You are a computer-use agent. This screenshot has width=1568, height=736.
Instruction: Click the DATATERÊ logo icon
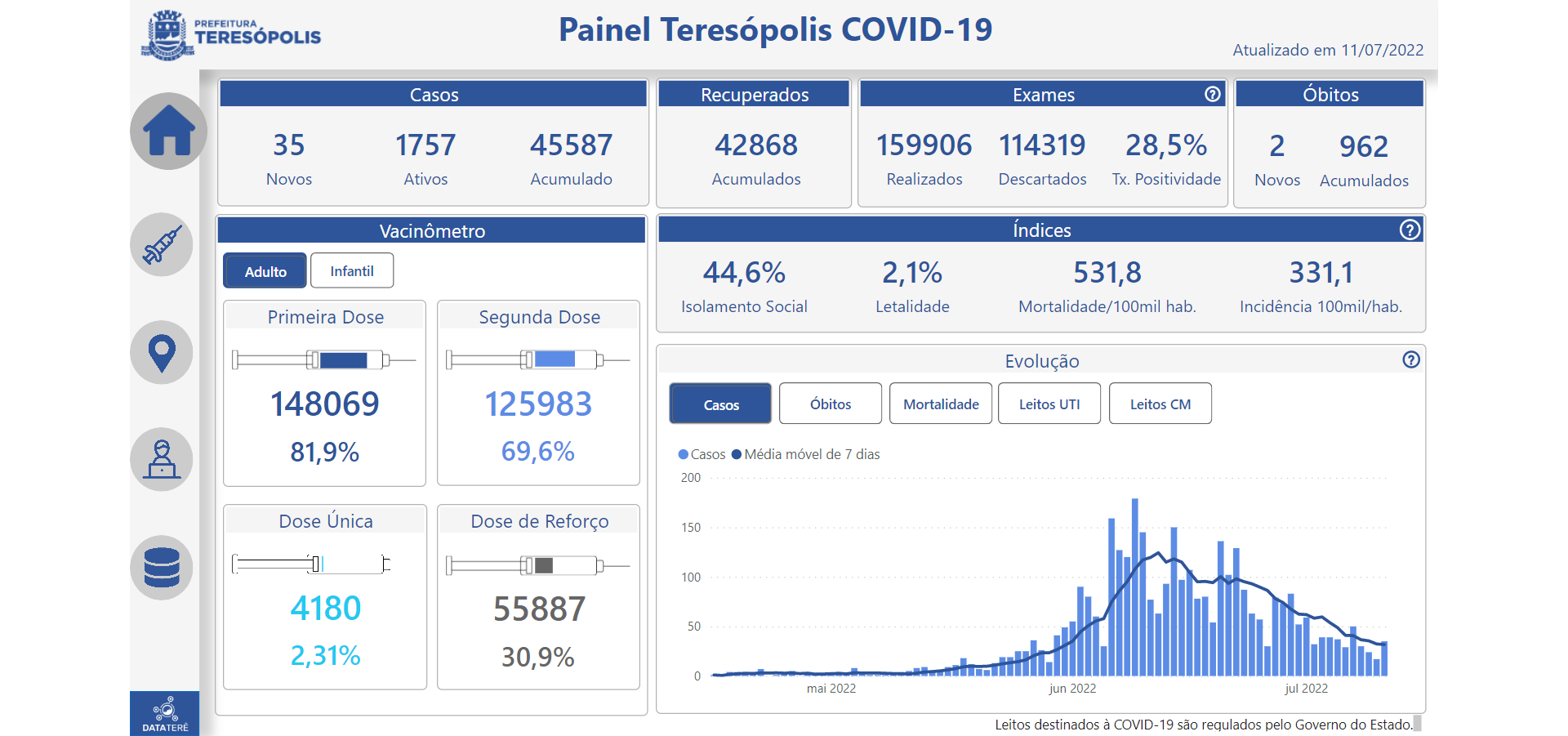(165, 713)
